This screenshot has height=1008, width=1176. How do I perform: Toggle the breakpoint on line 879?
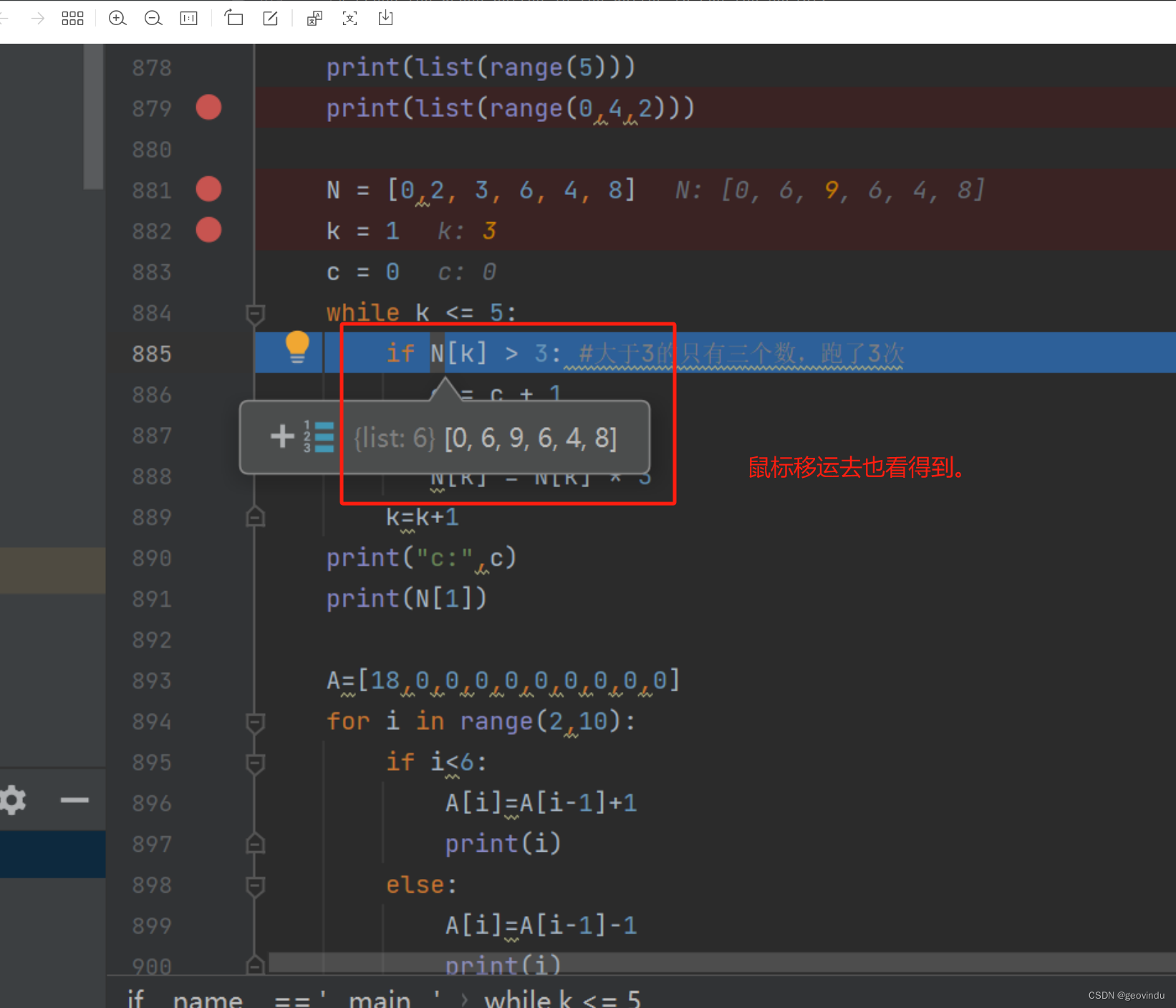(x=208, y=107)
